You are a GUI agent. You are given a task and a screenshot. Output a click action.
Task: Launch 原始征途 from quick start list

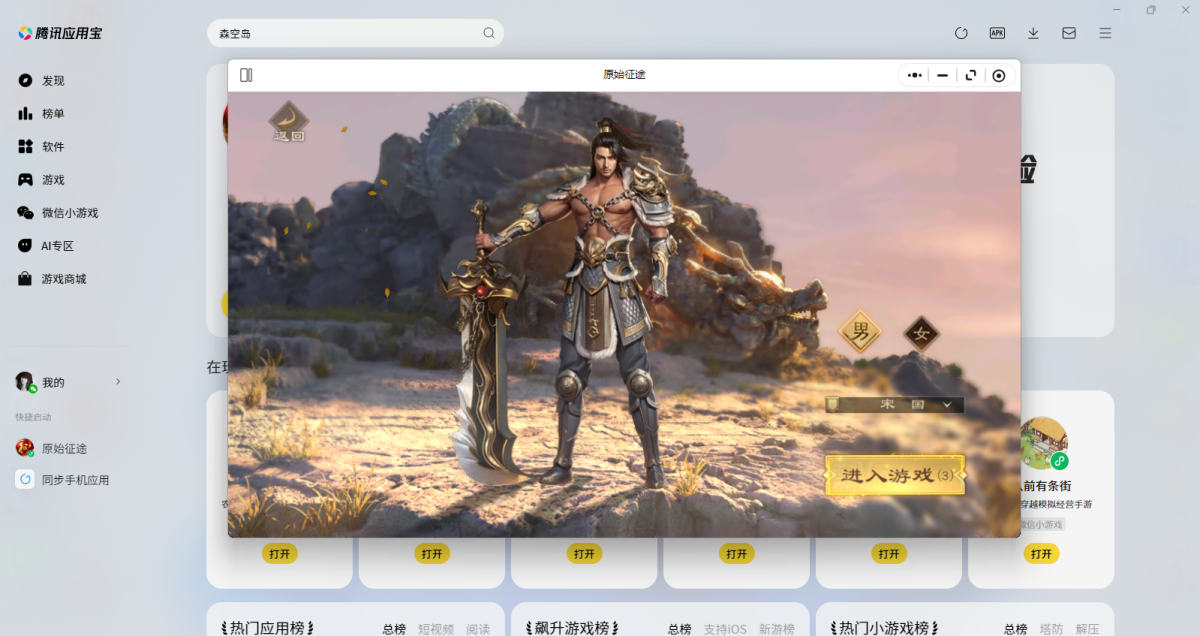point(63,448)
